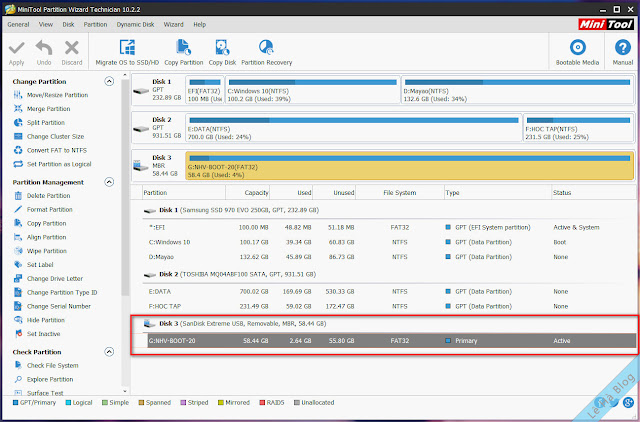Open the Wizard menu
The image size is (640, 422).
tap(173, 24)
